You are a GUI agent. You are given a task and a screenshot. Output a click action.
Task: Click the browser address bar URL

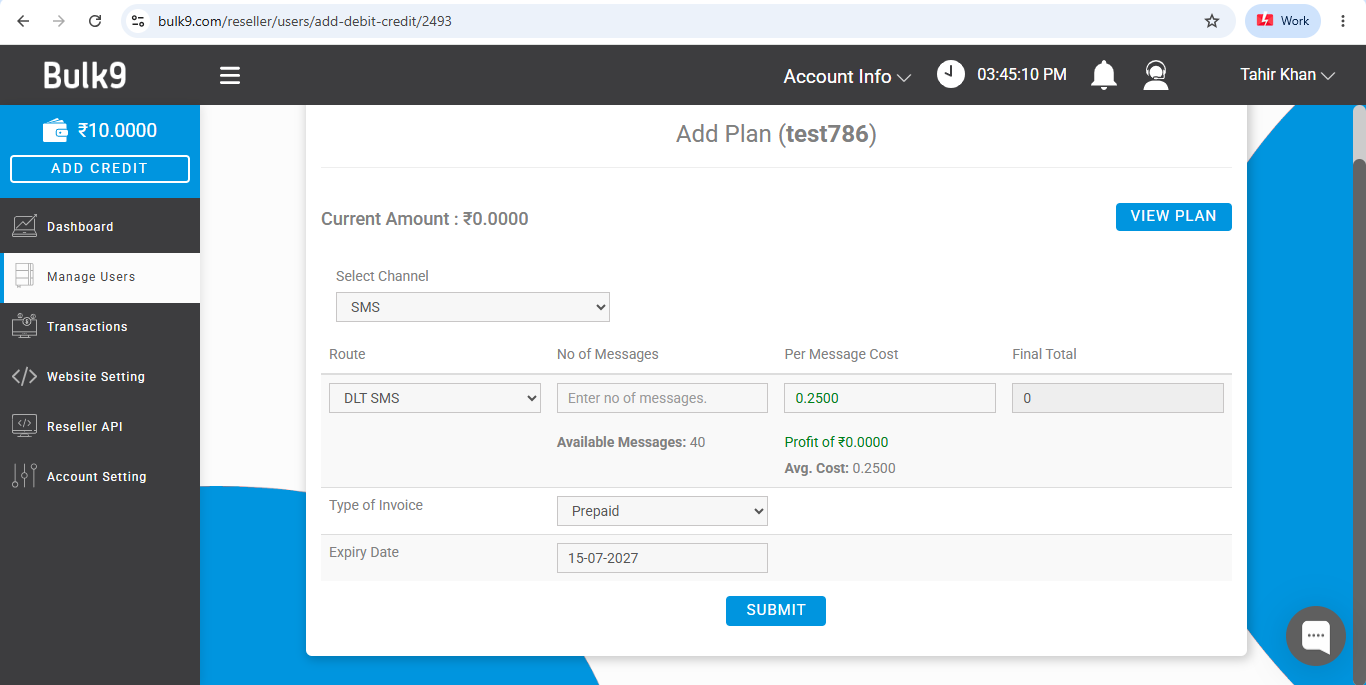tap(305, 20)
